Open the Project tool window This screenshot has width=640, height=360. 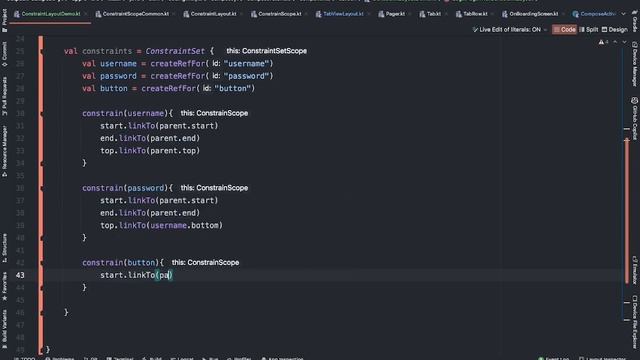tap(4, 20)
